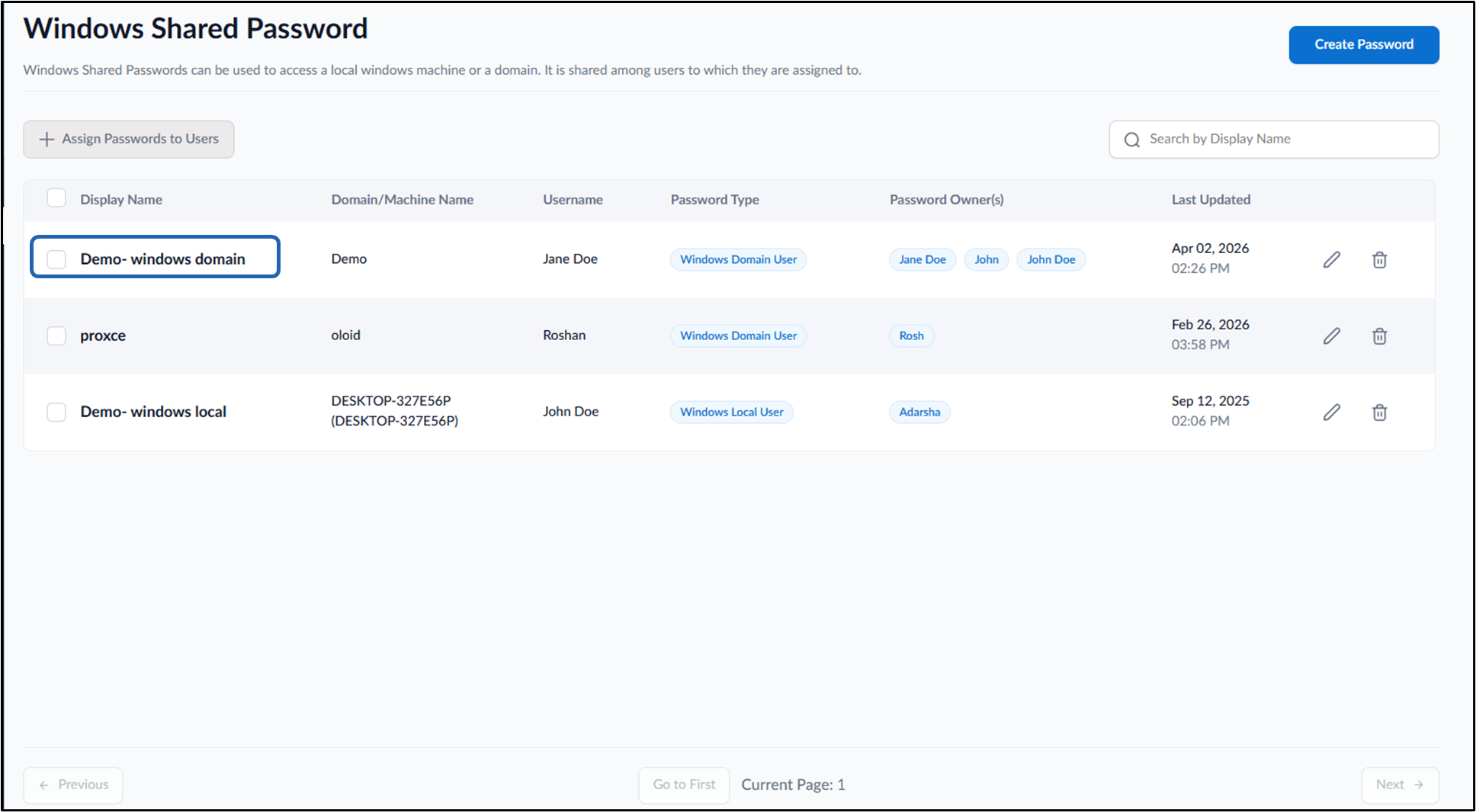Click the Display Name column header
The image size is (1476, 812).
(x=121, y=200)
